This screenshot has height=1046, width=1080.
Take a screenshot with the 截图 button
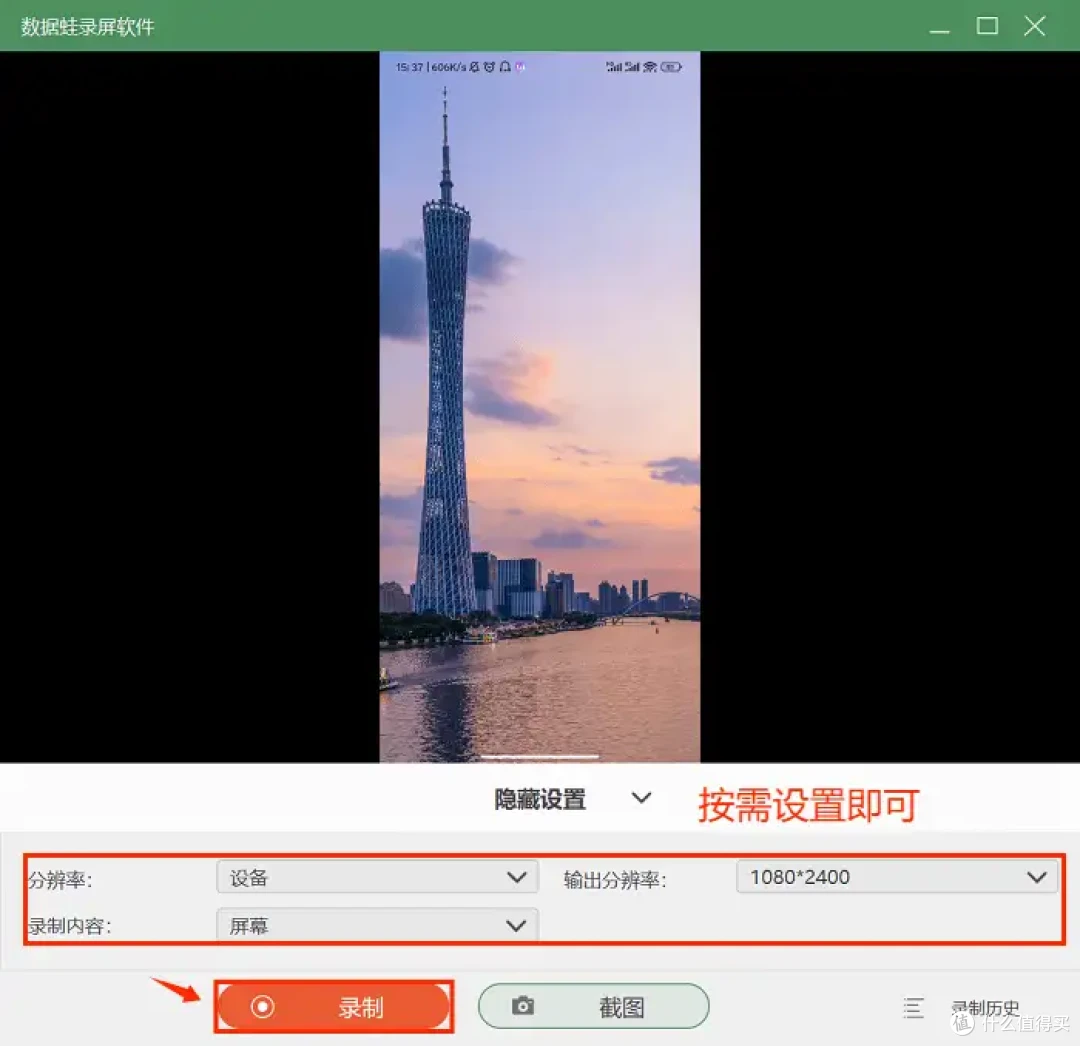593,1007
